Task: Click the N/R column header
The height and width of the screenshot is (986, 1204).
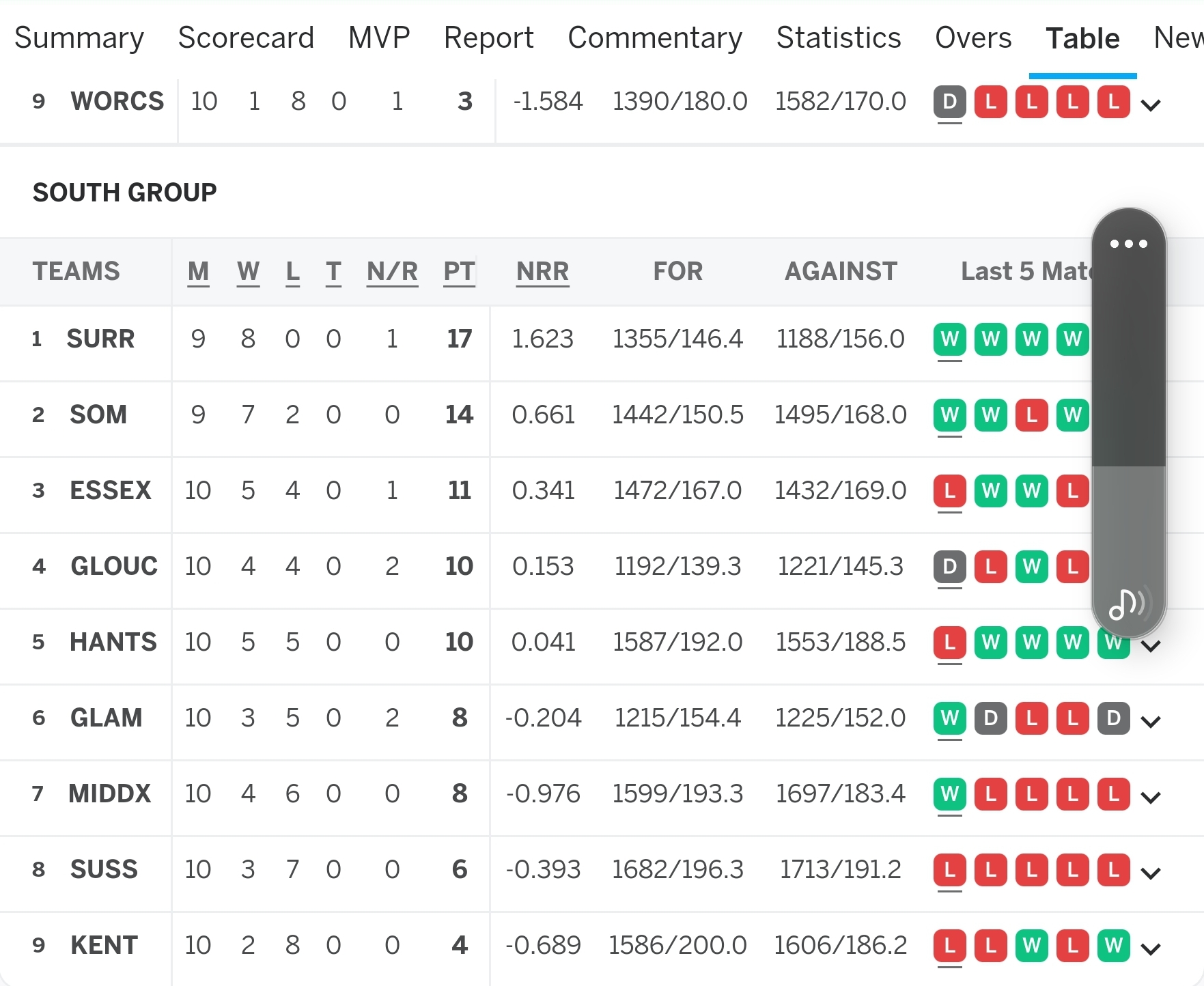Action: (392, 271)
